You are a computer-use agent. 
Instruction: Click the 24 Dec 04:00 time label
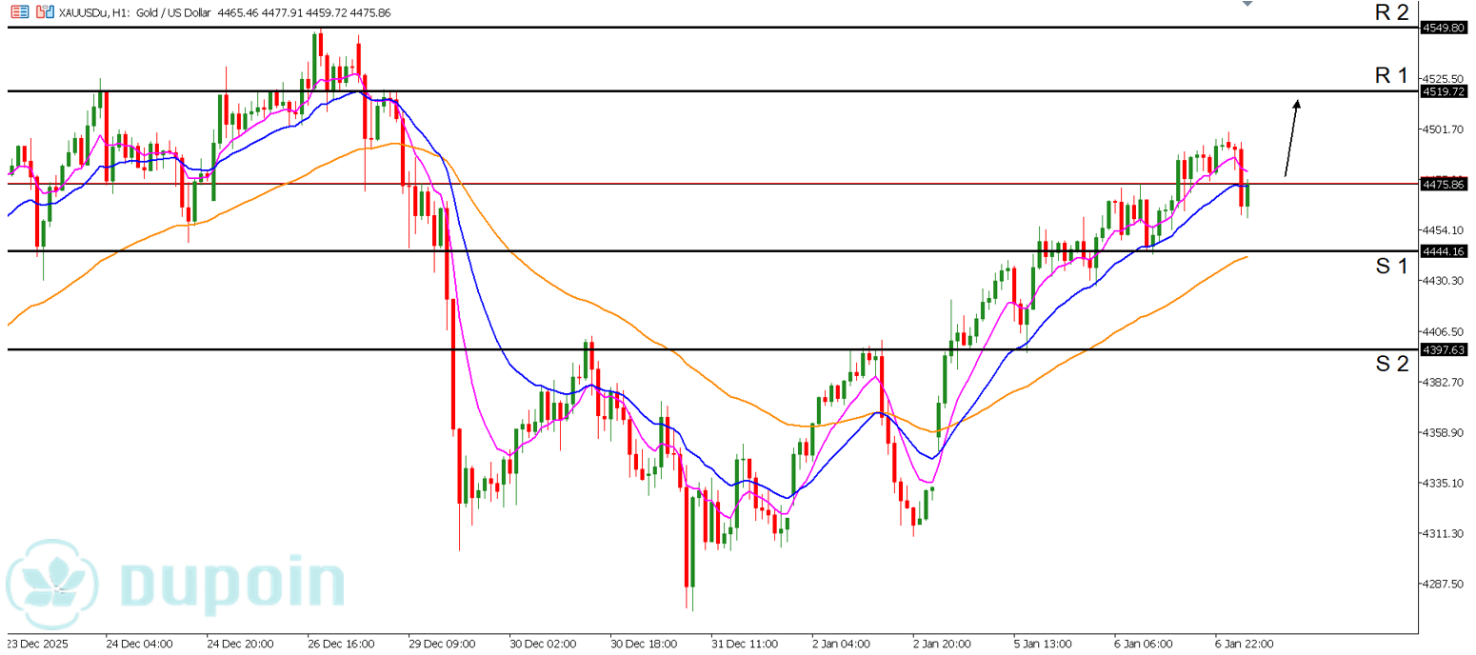pyautogui.click(x=139, y=644)
